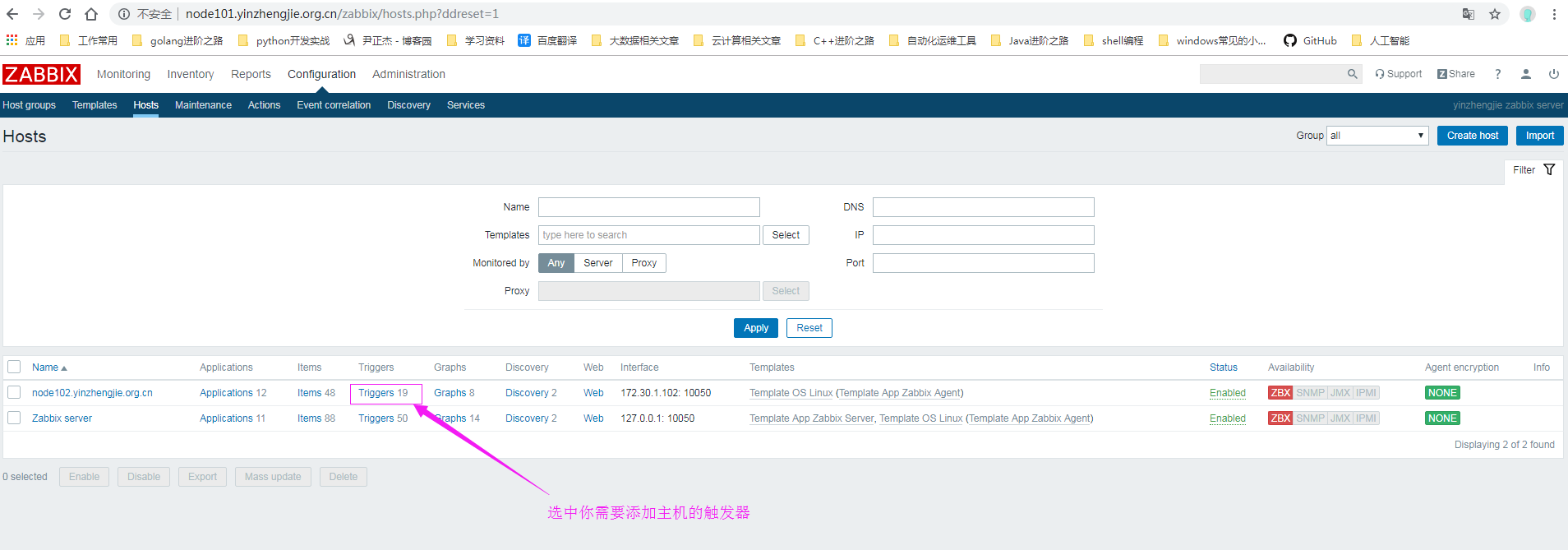Open Chrome profile avatar

[x=1528, y=14]
